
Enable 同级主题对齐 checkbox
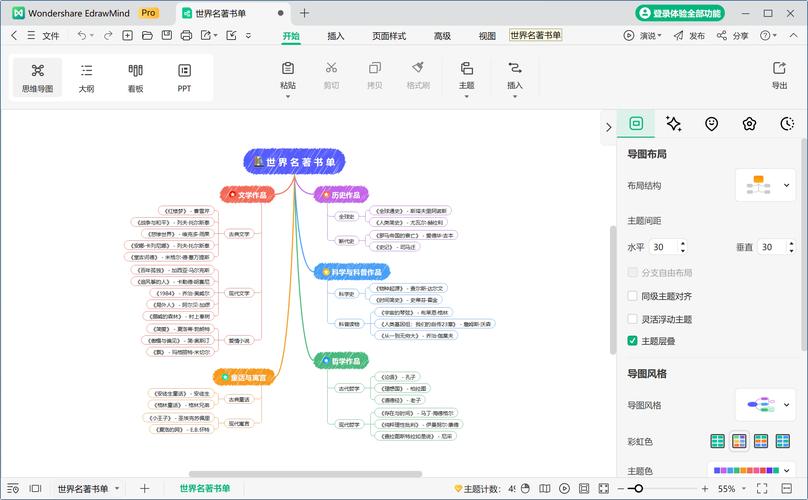pos(632,296)
